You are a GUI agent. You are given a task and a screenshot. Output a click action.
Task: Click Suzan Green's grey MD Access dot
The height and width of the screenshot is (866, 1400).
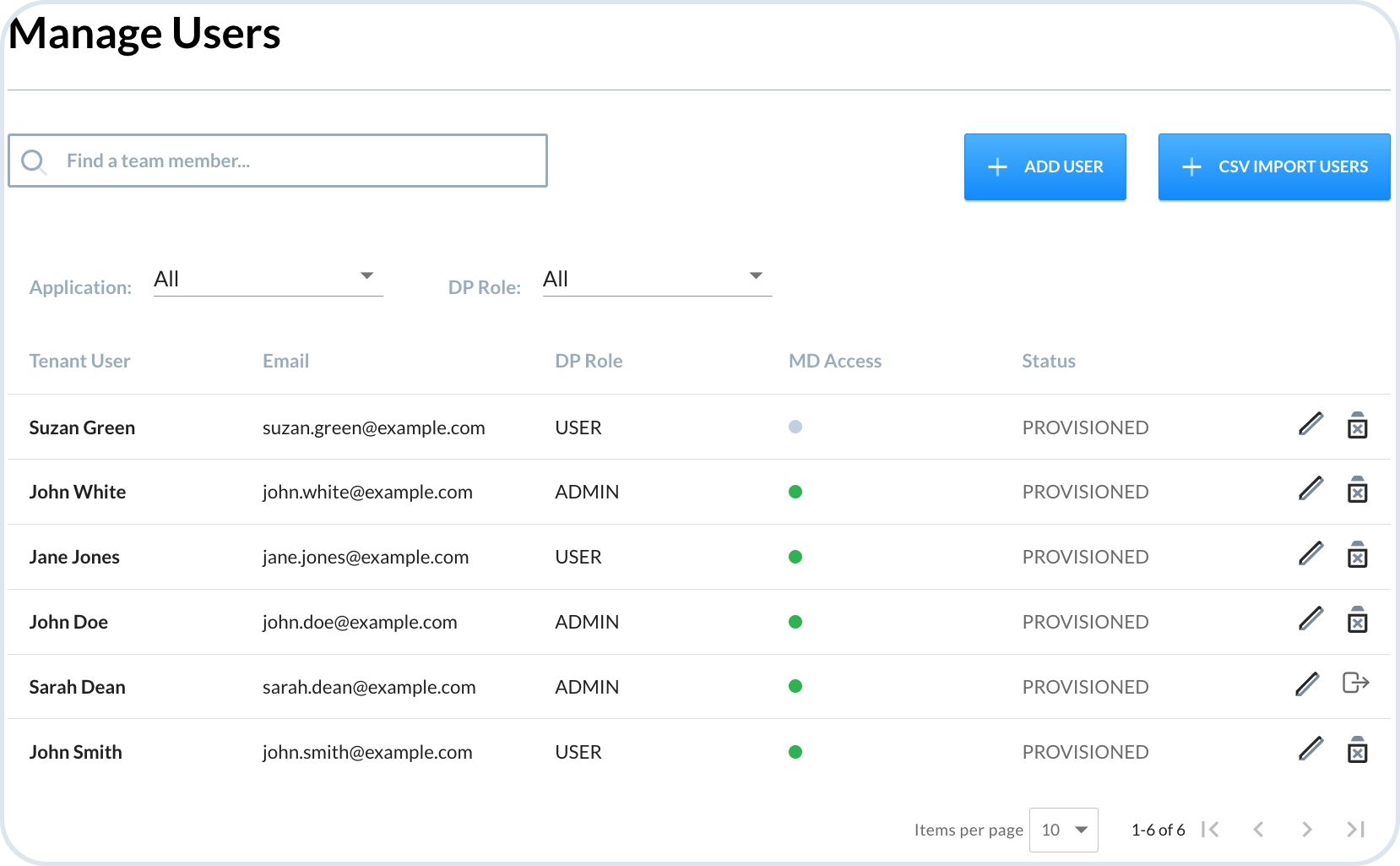pos(795,427)
